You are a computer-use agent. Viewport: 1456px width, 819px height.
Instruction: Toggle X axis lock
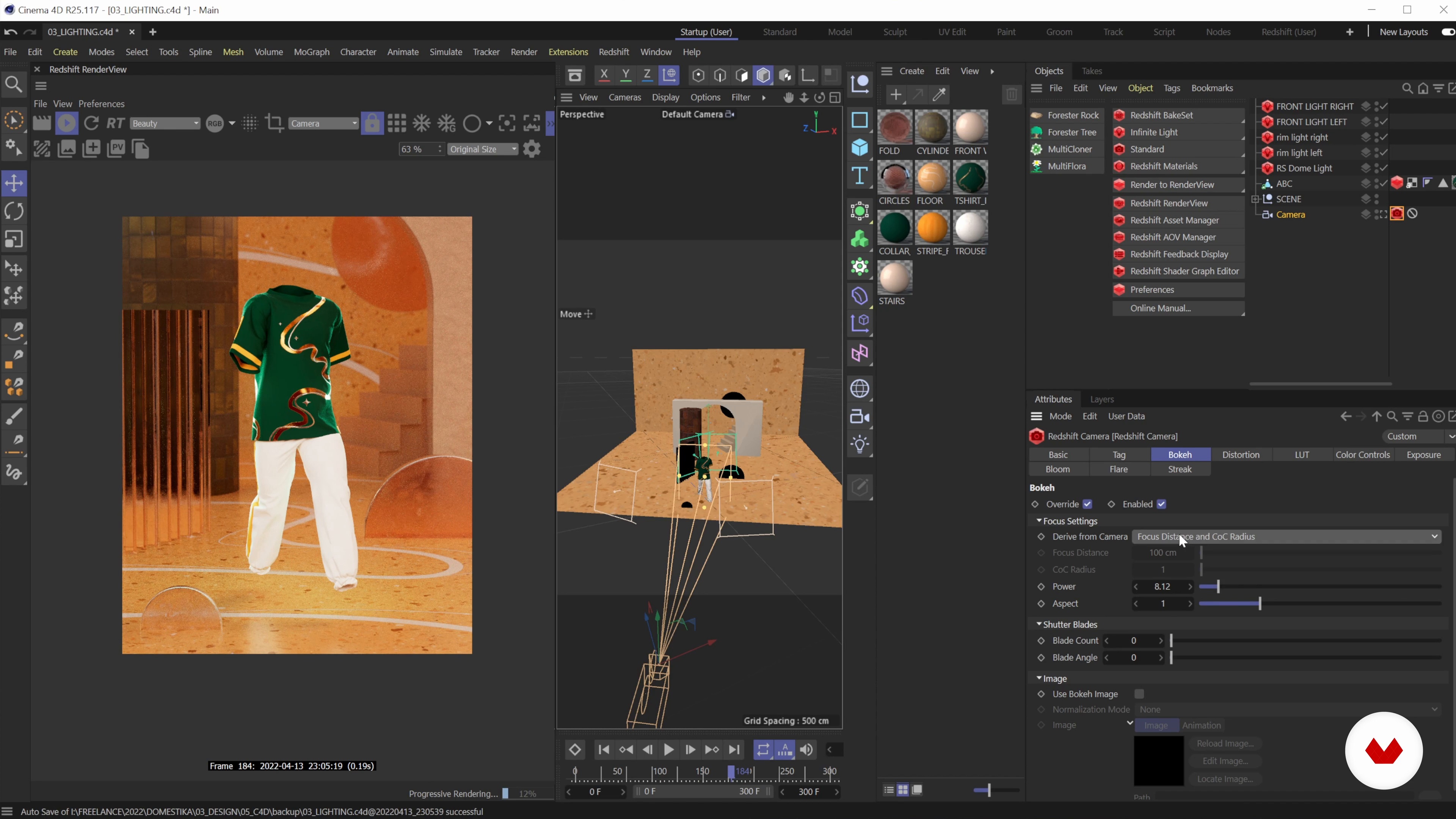coord(604,75)
